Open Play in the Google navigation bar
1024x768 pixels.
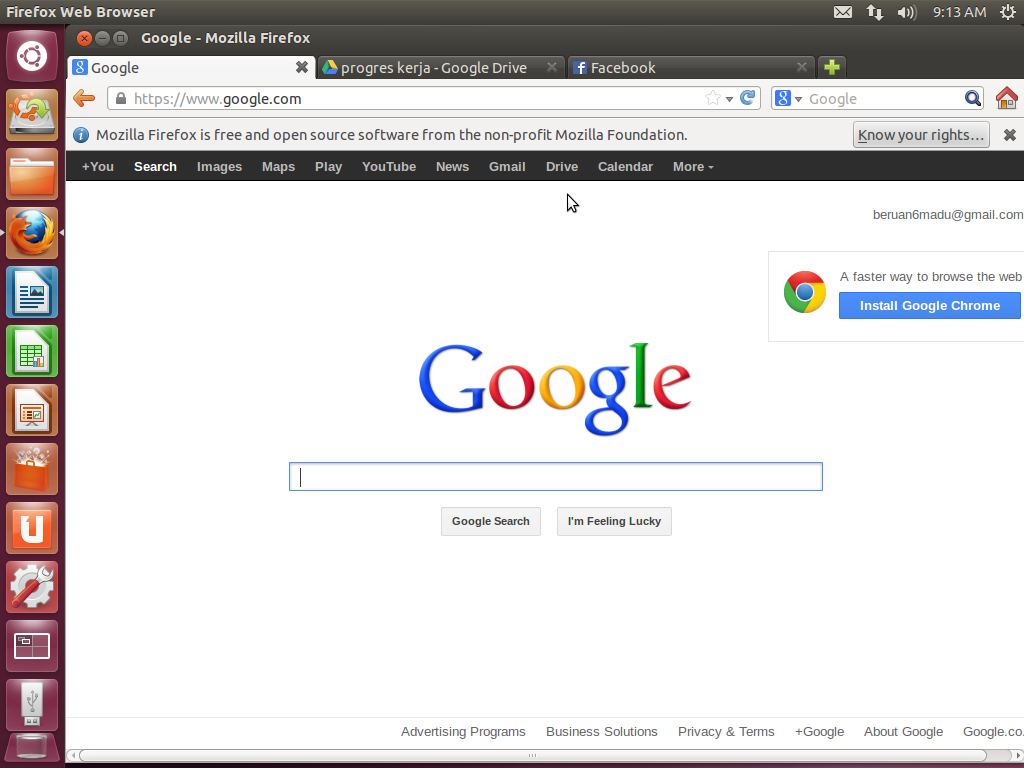pos(328,167)
